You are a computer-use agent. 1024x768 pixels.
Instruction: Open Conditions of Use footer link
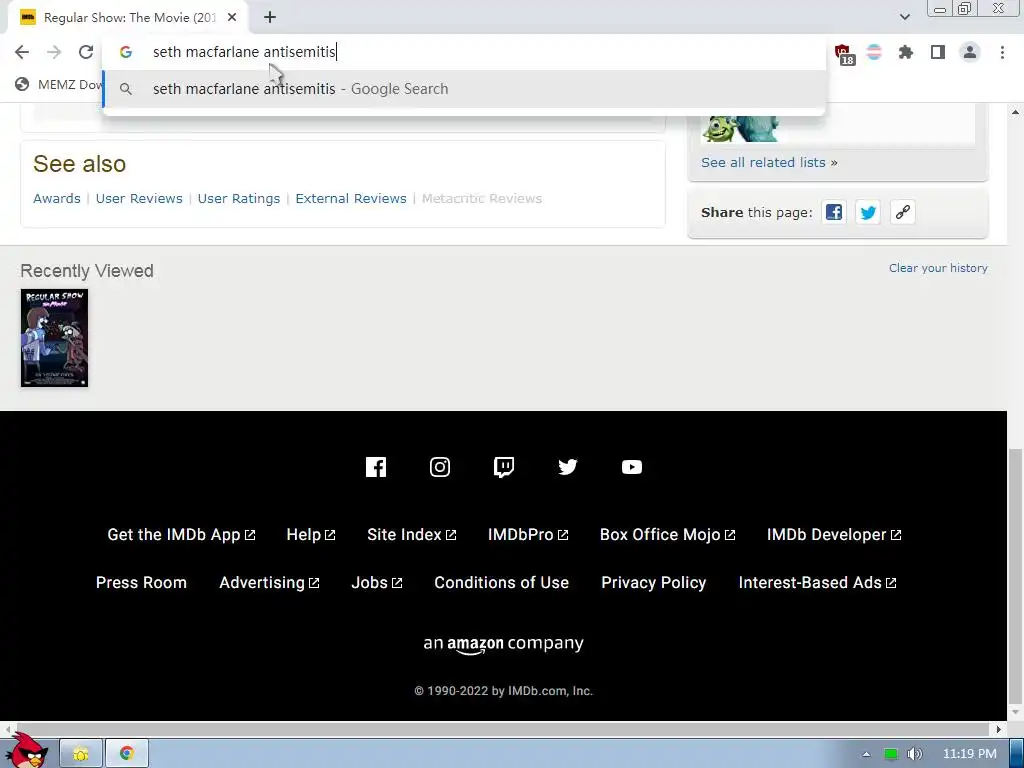[502, 583]
